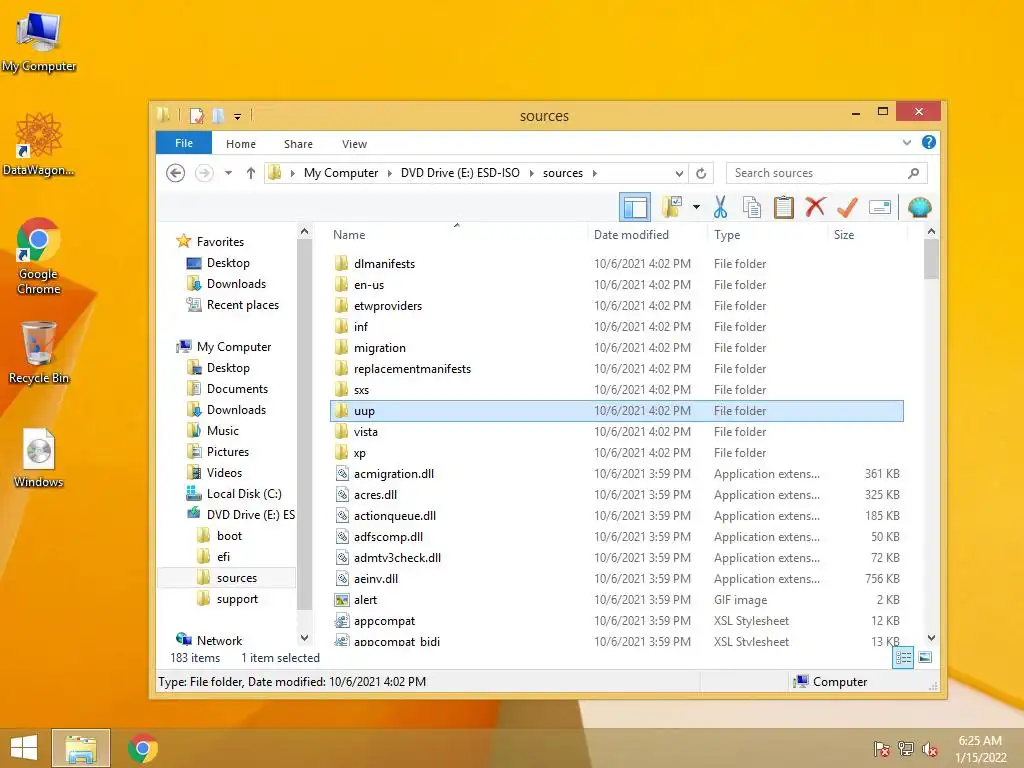Open Customize Quick Access Toolbar dropdown
This screenshot has width=1024, height=768.
point(237,117)
